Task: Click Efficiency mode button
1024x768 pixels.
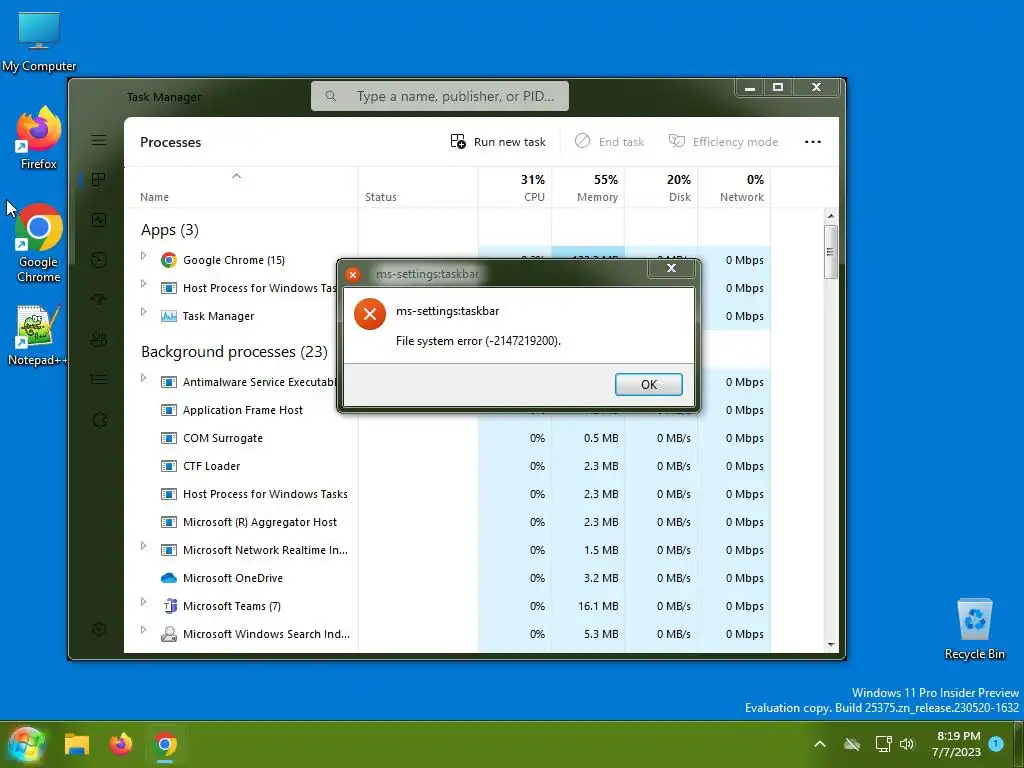Action: 724,142
